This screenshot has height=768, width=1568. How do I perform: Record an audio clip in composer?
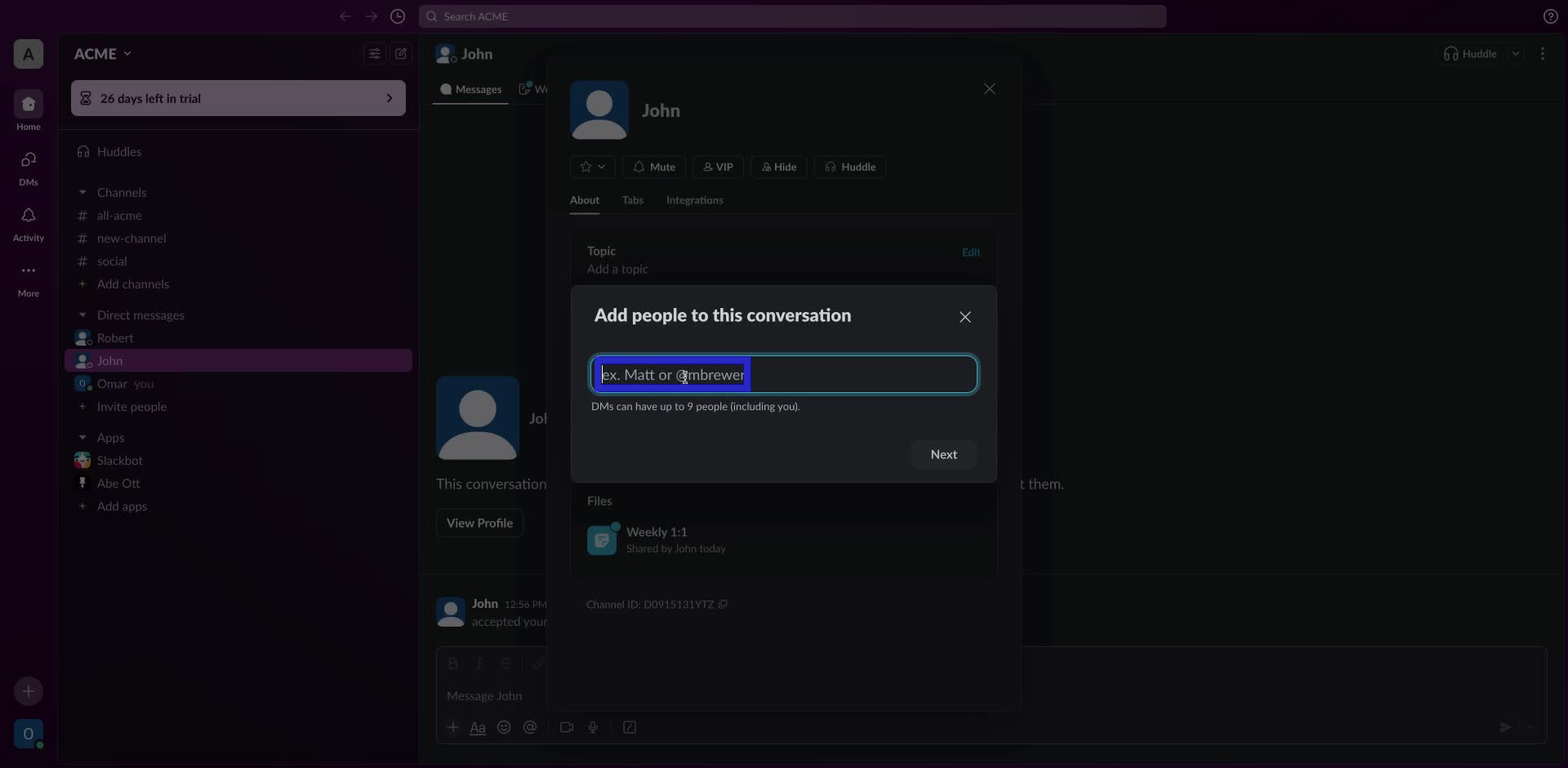point(594,727)
